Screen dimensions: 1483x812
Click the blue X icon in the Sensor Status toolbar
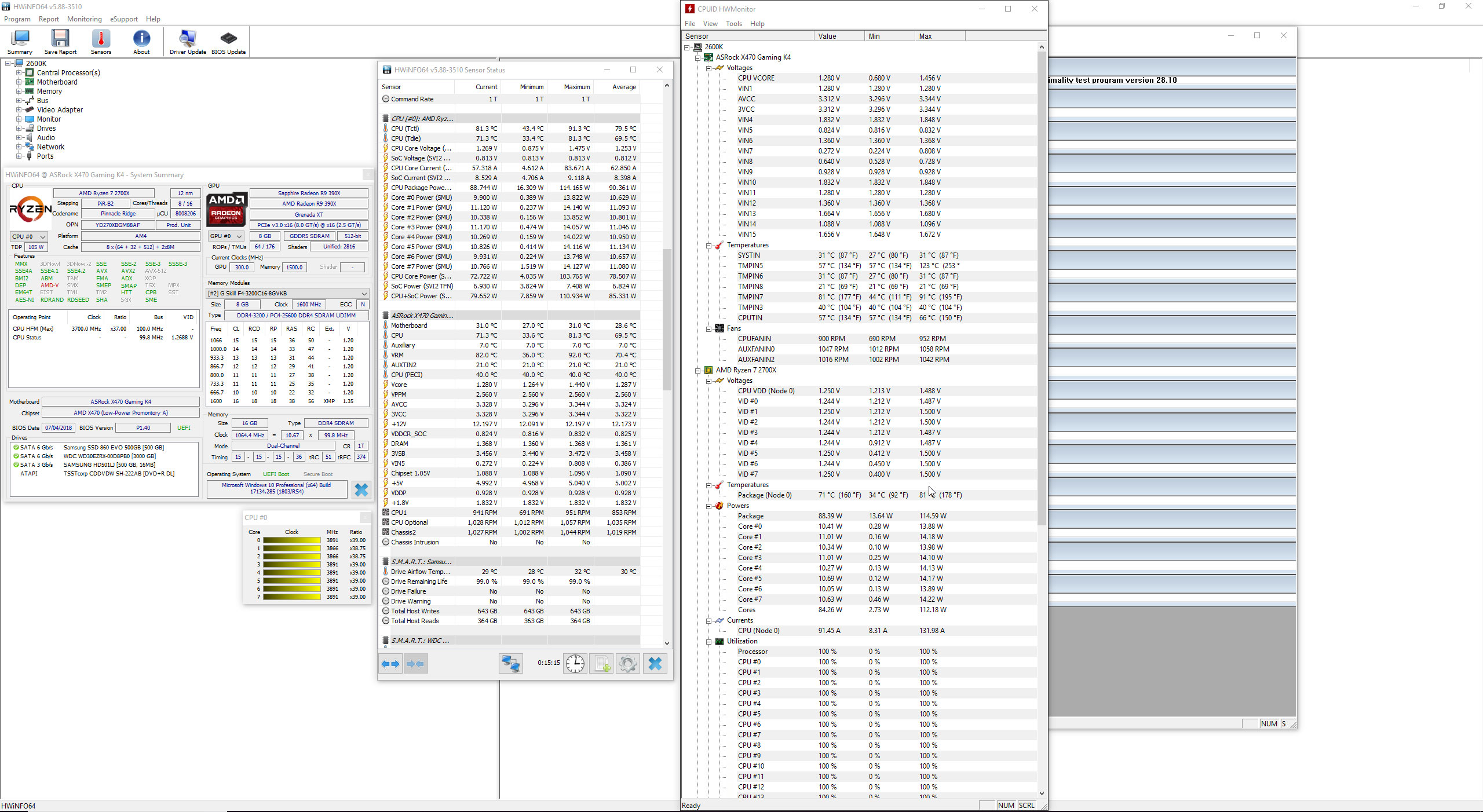(655, 664)
